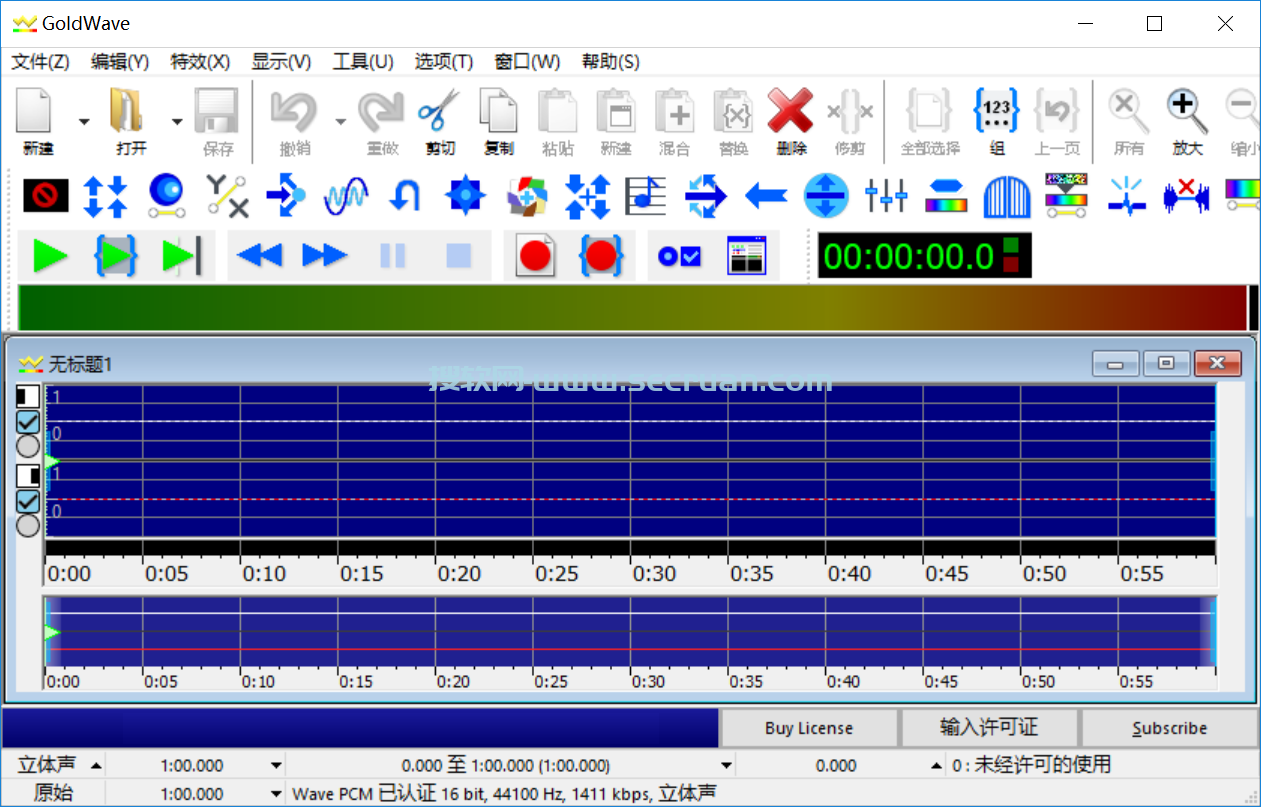The height and width of the screenshot is (807, 1261).
Task: Open the 文件(Z) menu
Action: click(40, 61)
